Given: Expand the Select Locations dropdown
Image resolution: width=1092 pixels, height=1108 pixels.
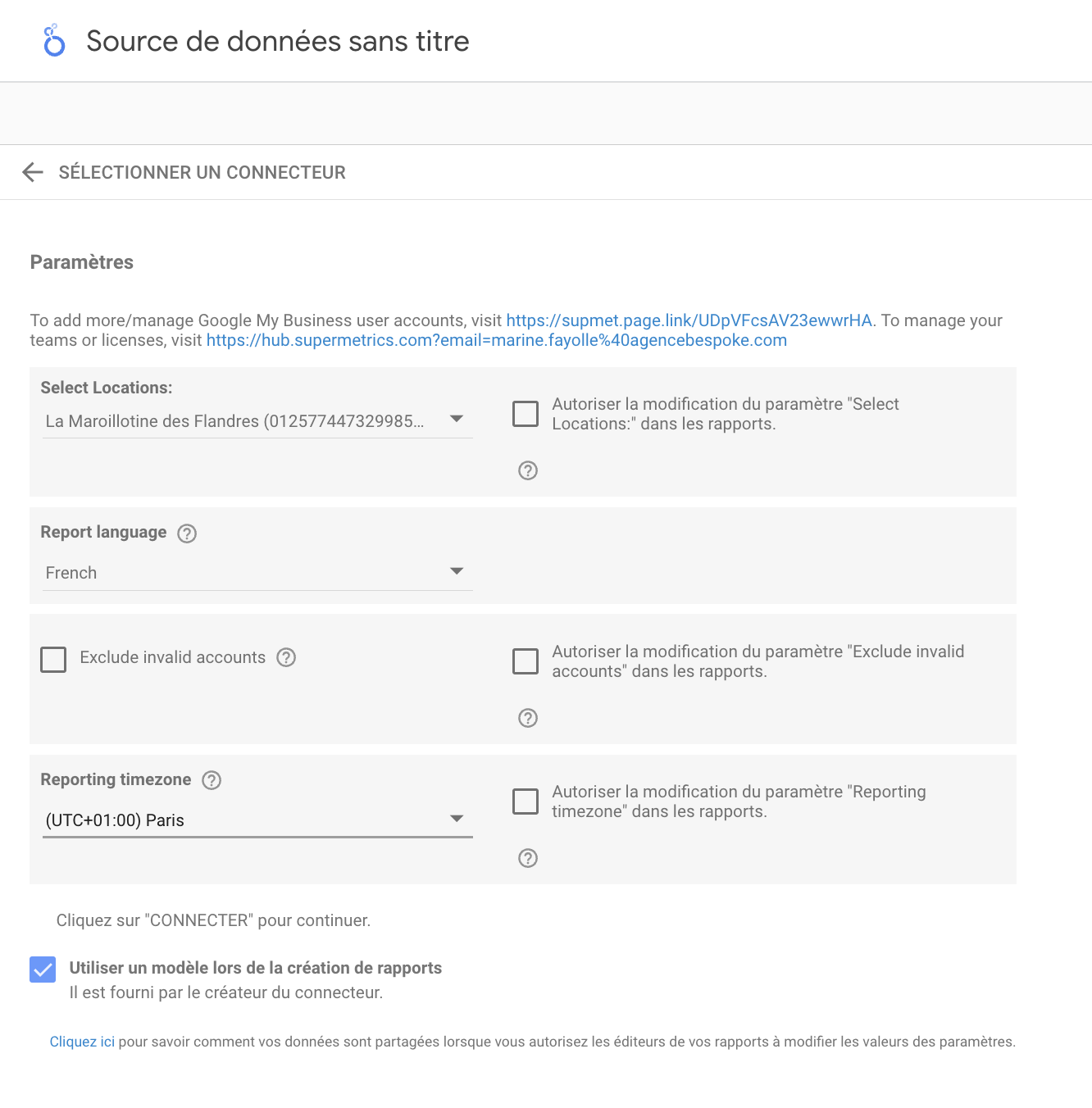Looking at the screenshot, I should pos(257,421).
